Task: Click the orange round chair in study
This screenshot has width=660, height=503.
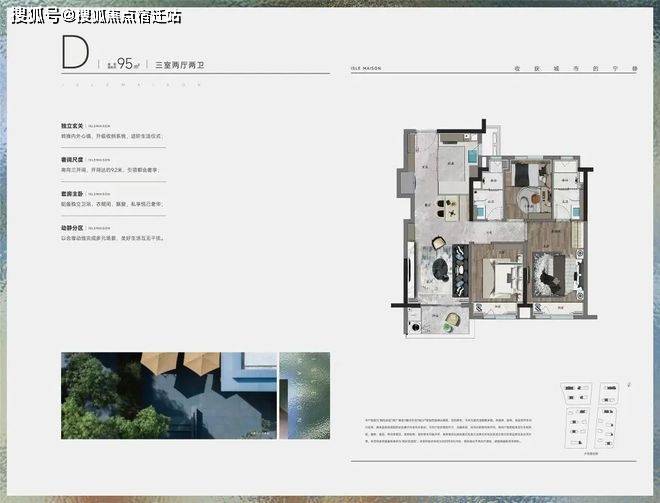Action: tap(535, 198)
